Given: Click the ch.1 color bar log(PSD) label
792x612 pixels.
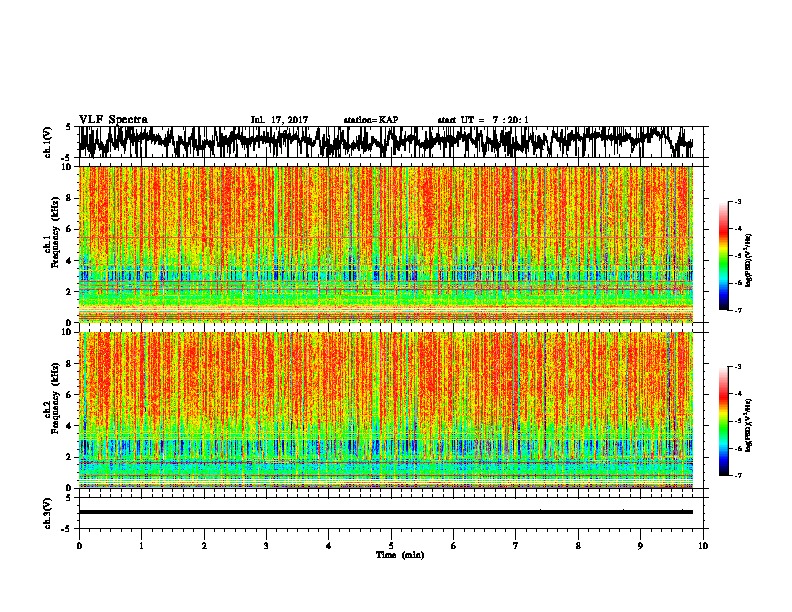Looking at the screenshot, I should point(749,261).
